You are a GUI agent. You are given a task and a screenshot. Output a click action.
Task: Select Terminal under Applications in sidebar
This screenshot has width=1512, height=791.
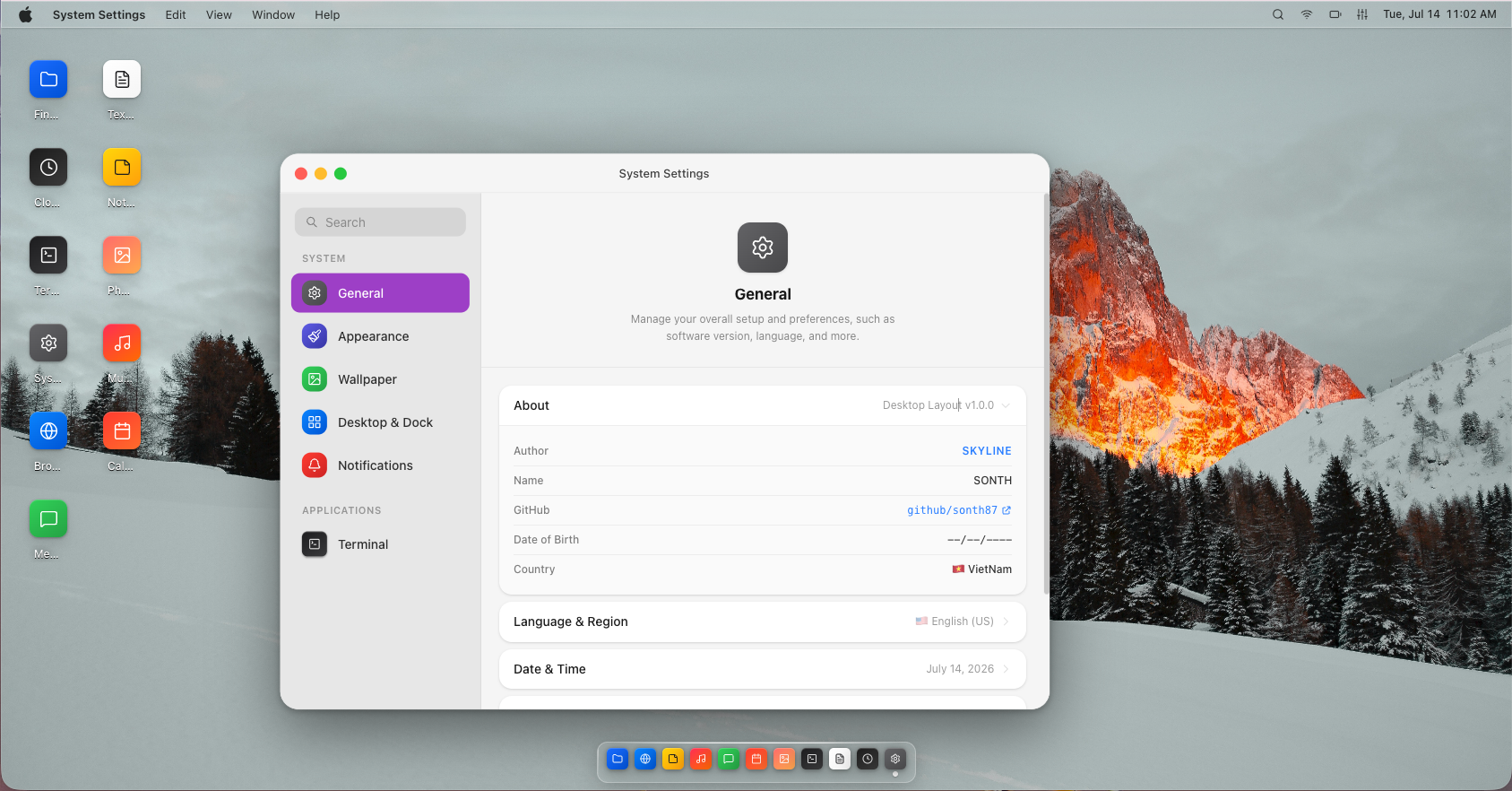pyautogui.click(x=380, y=544)
